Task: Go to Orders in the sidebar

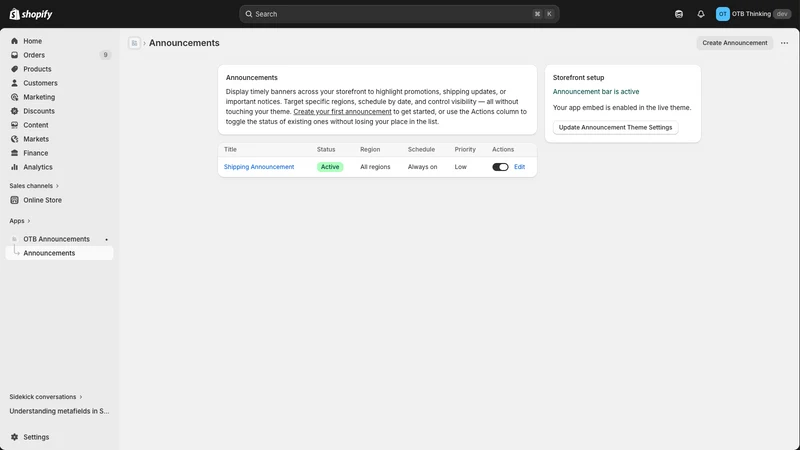Action: 59,55
